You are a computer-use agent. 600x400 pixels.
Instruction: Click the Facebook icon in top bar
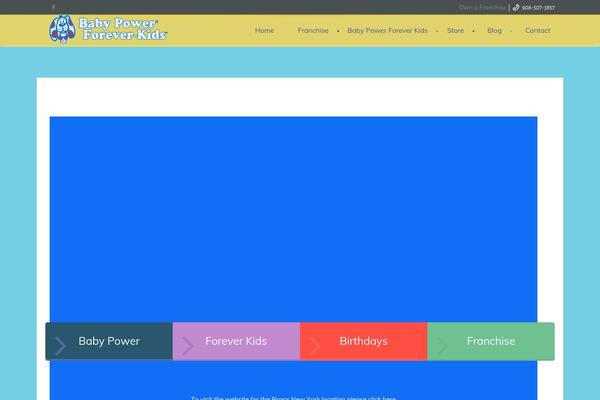pyautogui.click(x=53, y=7)
